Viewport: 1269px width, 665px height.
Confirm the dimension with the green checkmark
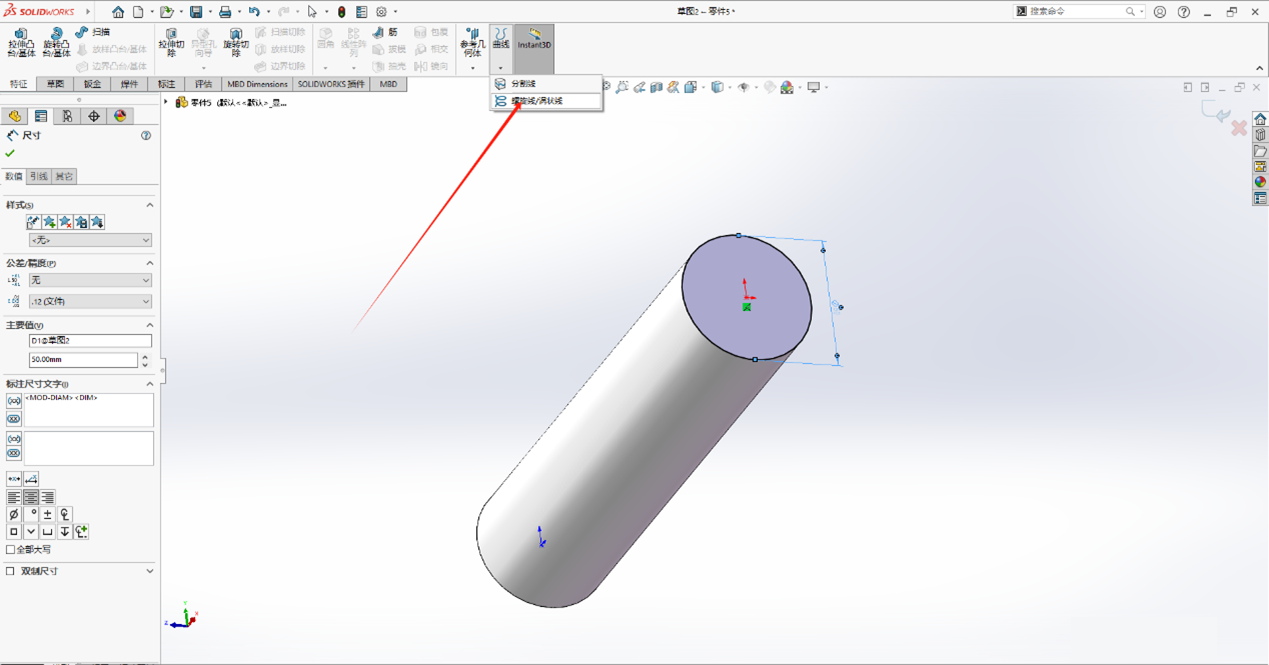[8, 155]
